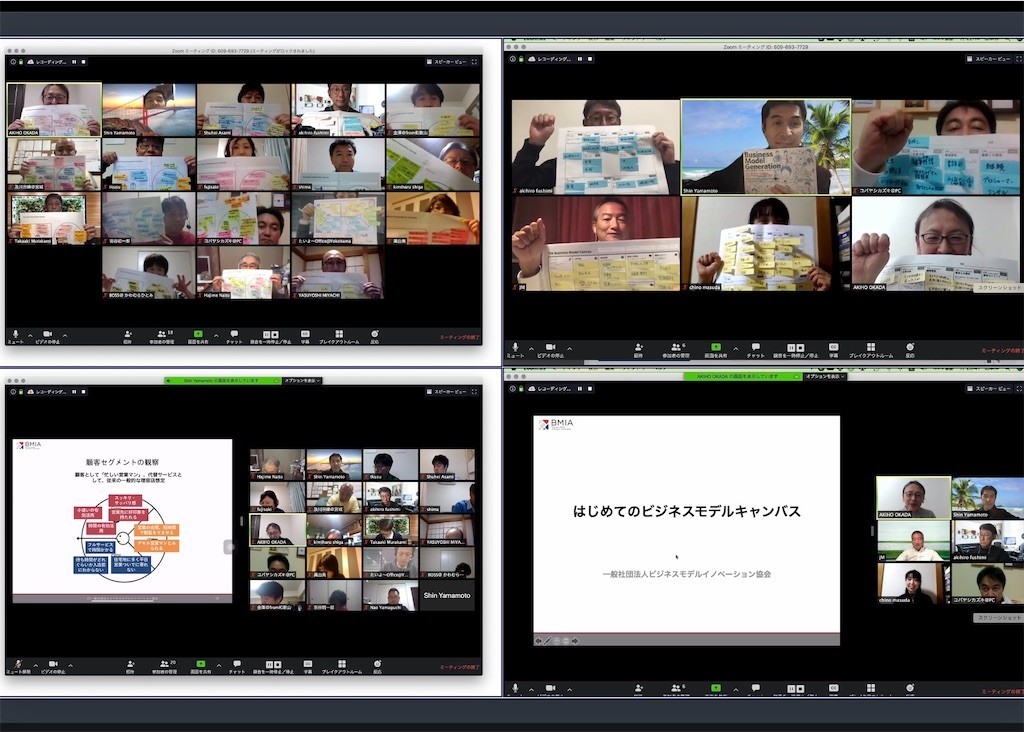
Task: Pause recording from top-left window header
Action: [74, 61]
